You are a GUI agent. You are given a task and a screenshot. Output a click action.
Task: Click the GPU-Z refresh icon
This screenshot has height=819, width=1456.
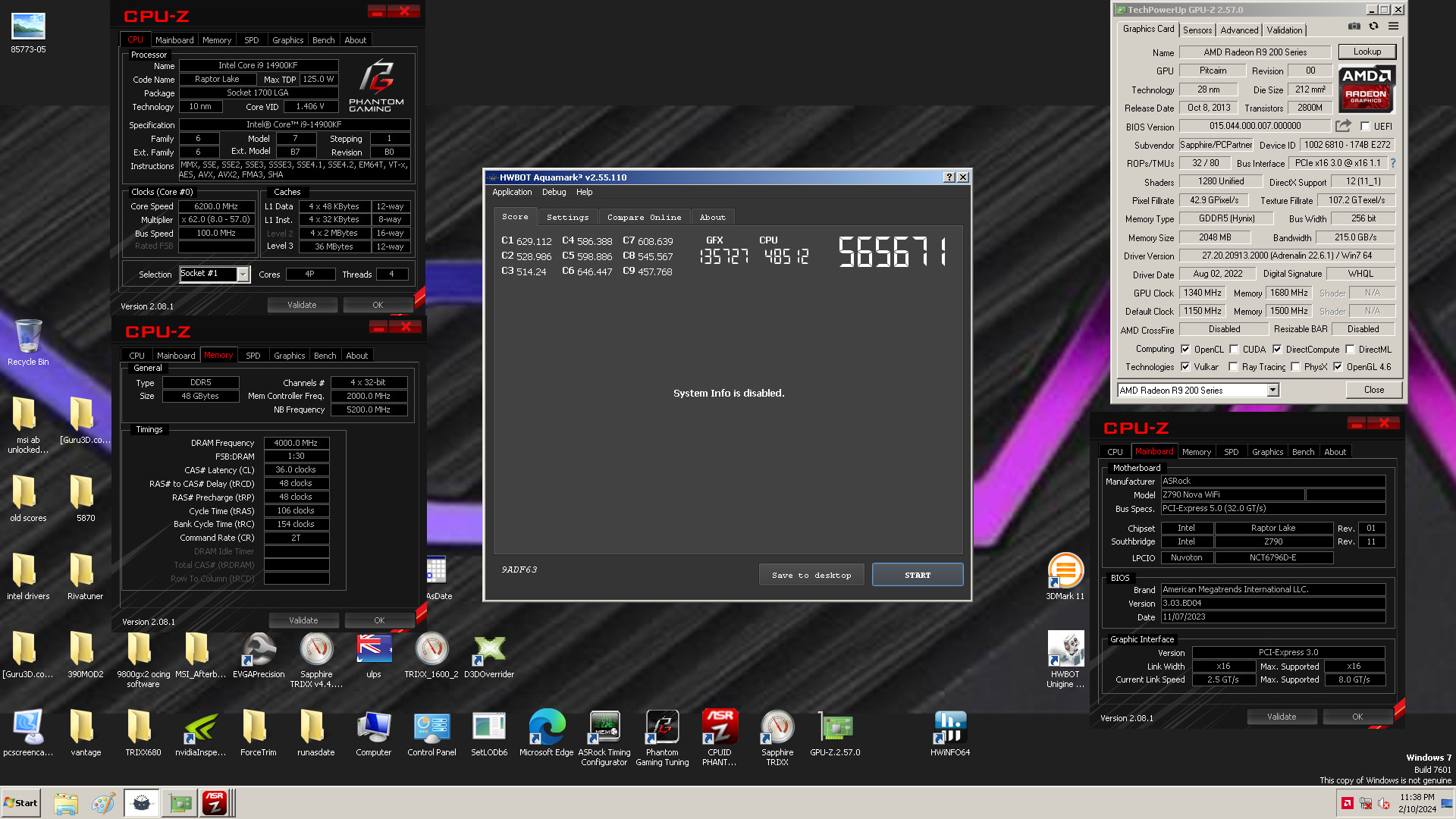(x=1373, y=27)
